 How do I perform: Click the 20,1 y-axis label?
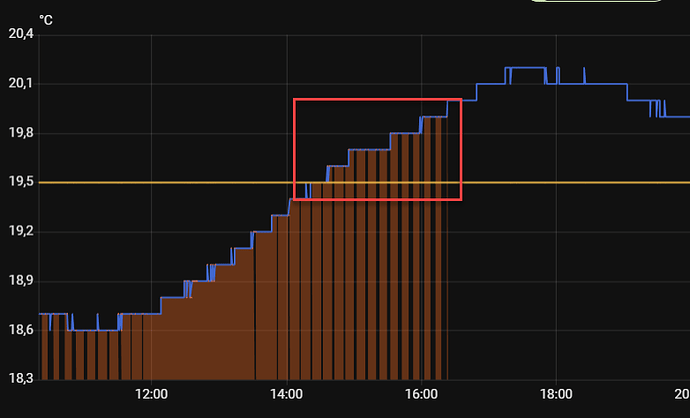pos(20,84)
